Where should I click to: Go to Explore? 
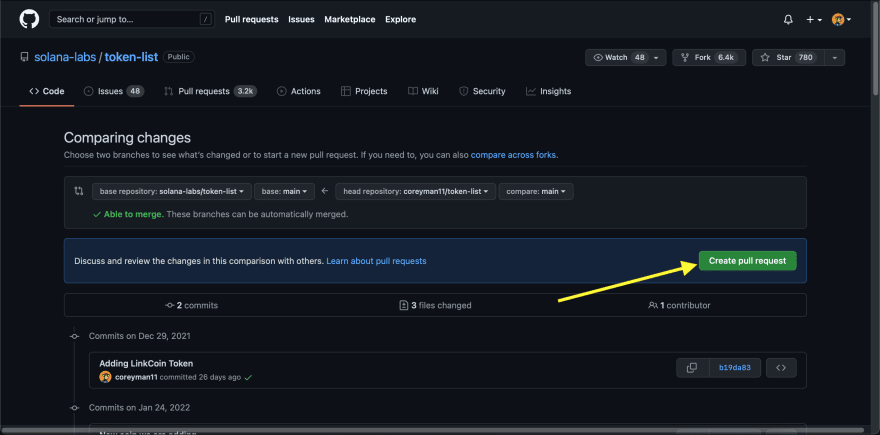tap(400, 19)
